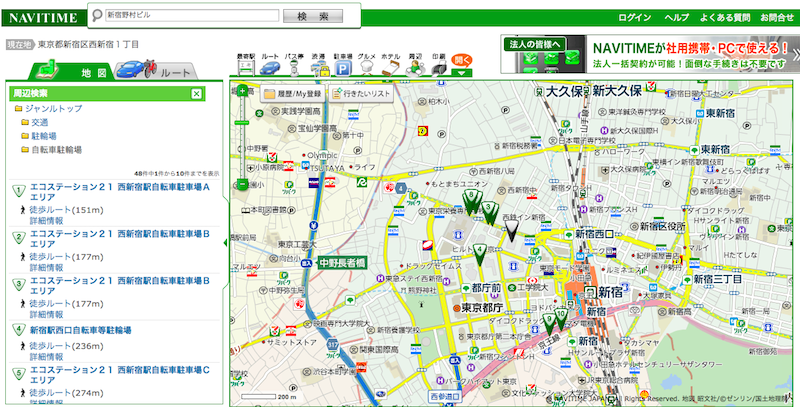Click 徒歩ルート(274m) walking route link
800x407 pixels.
(66, 393)
